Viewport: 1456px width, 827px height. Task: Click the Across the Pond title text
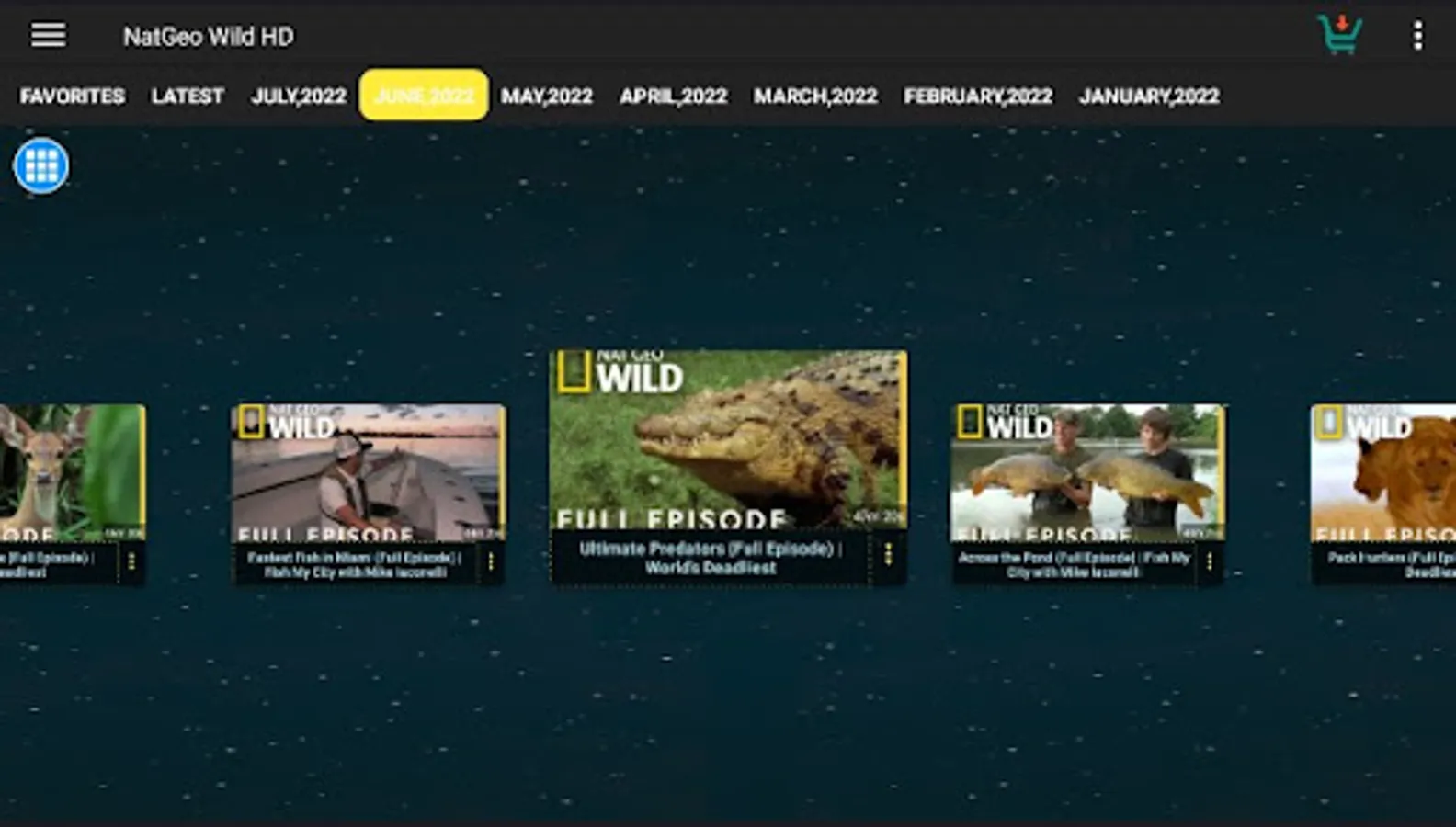coord(1074,564)
